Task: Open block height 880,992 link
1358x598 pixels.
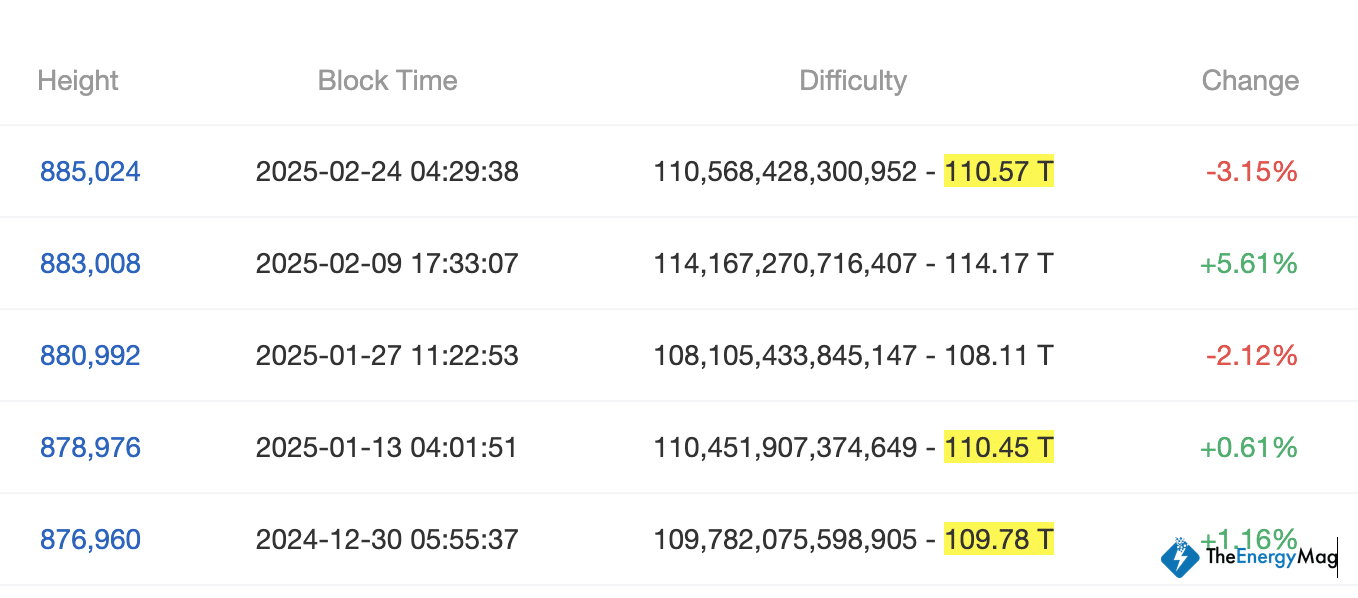Action: click(90, 356)
